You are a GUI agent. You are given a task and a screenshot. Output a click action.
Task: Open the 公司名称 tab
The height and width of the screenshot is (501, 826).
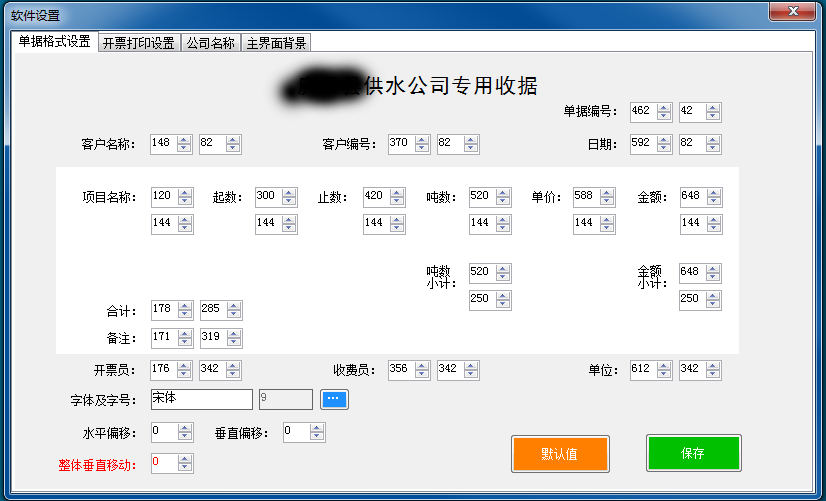(x=211, y=43)
